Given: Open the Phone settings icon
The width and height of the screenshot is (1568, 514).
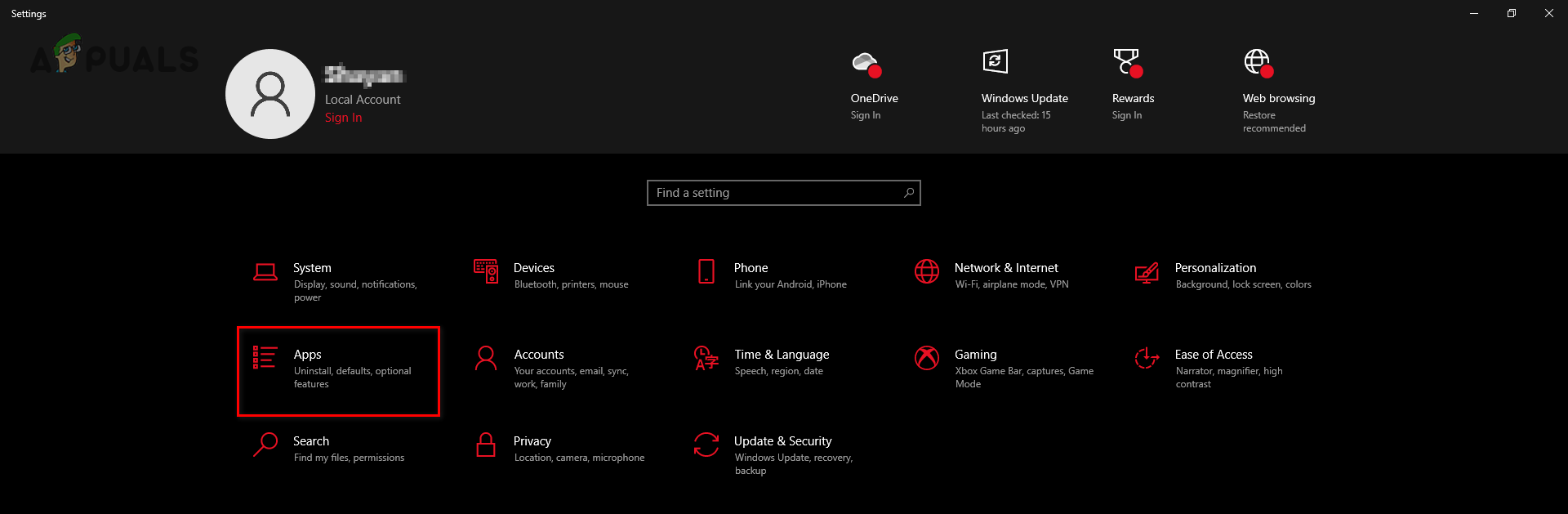Looking at the screenshot, I should [706, 271].
